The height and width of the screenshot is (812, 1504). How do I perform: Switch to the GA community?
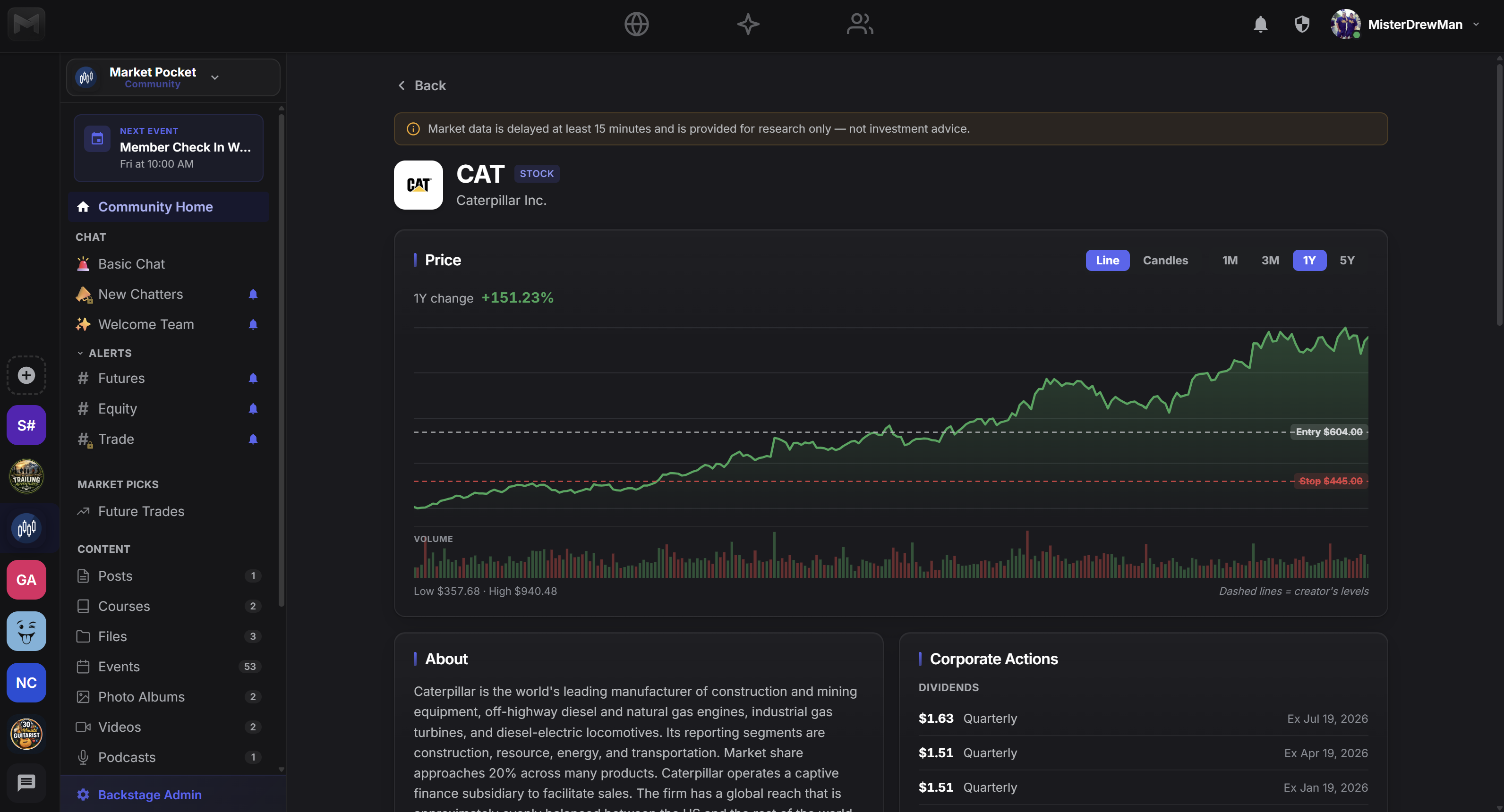[26, 580]
